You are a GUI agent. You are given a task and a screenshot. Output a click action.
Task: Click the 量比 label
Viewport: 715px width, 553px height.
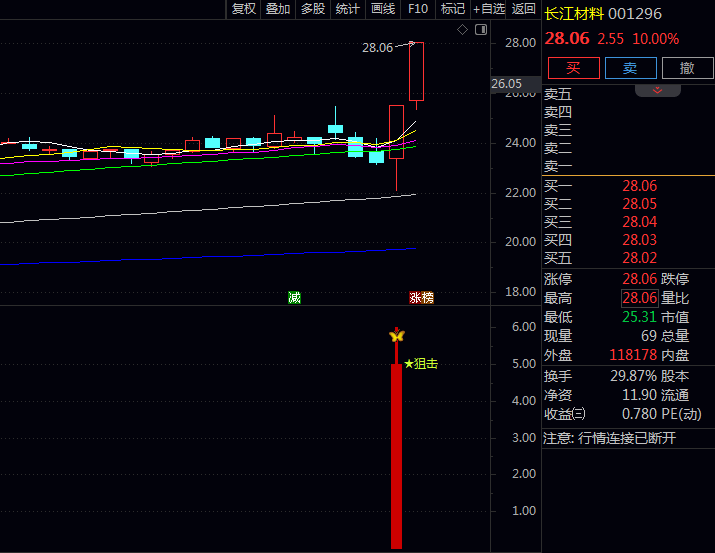(x=675, y=298)
